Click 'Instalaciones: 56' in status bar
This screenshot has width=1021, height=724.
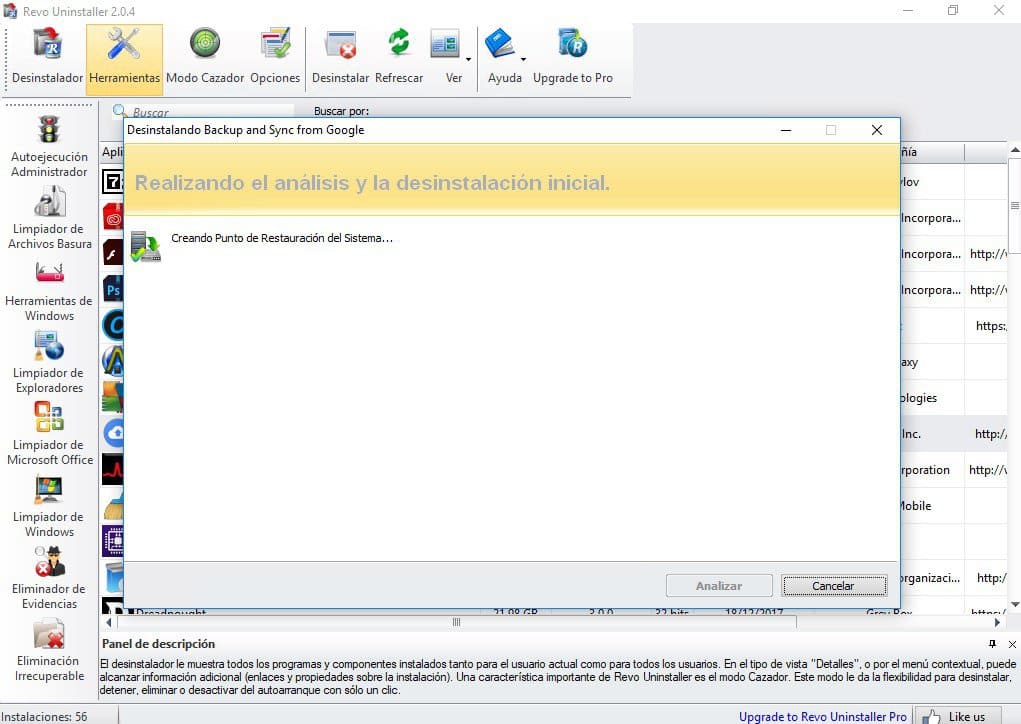(44, 717)
